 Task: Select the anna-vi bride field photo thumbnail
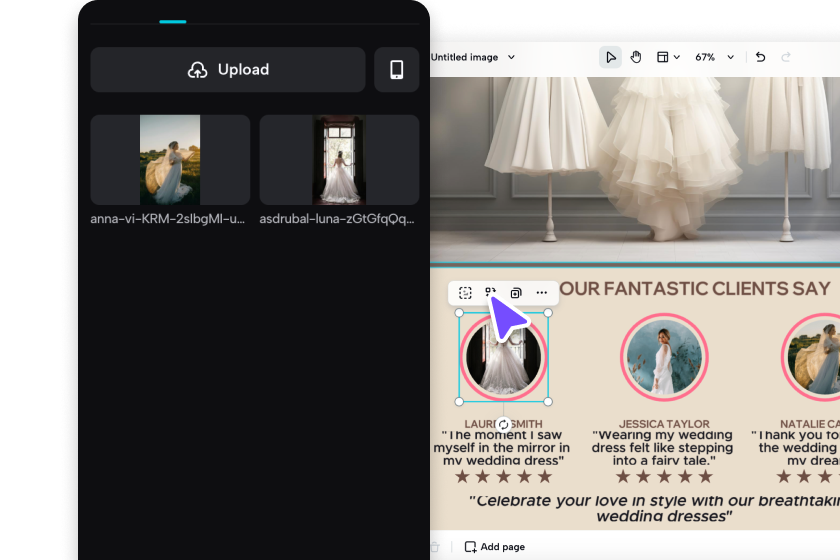(170, 160)
